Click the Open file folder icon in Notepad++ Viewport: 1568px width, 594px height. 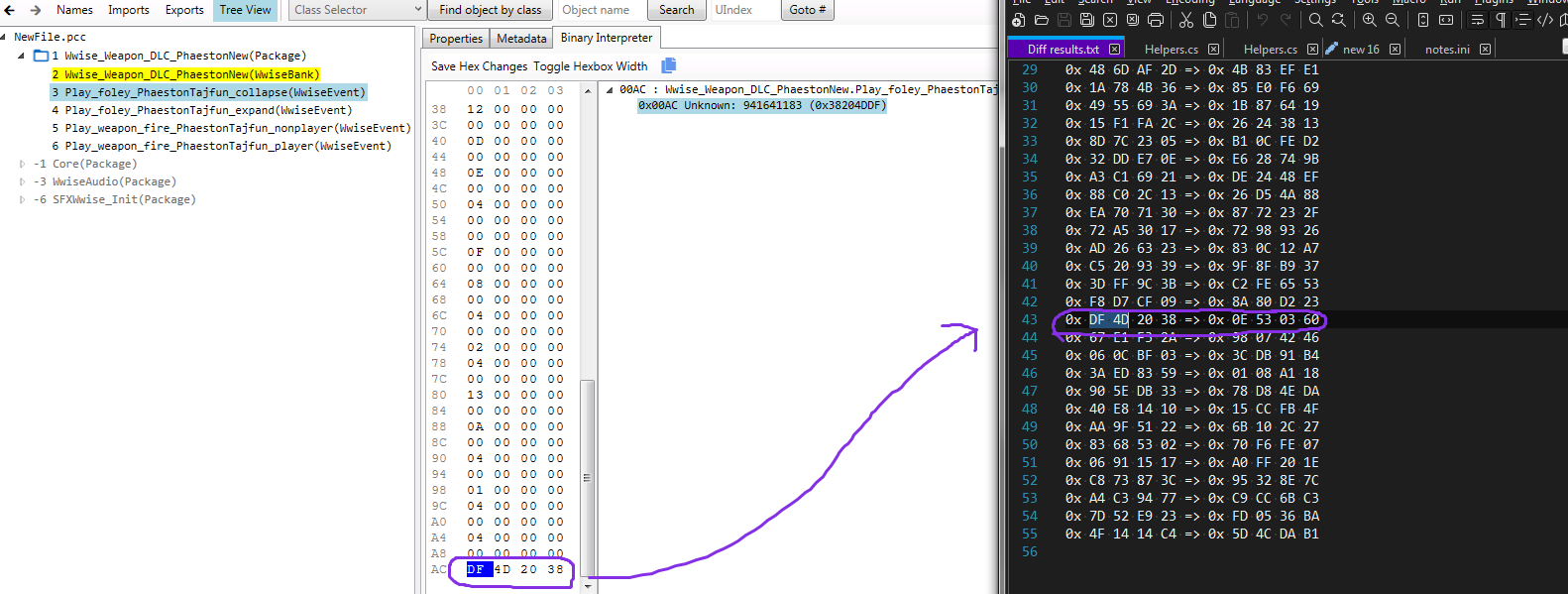[x=1042, y=20]
